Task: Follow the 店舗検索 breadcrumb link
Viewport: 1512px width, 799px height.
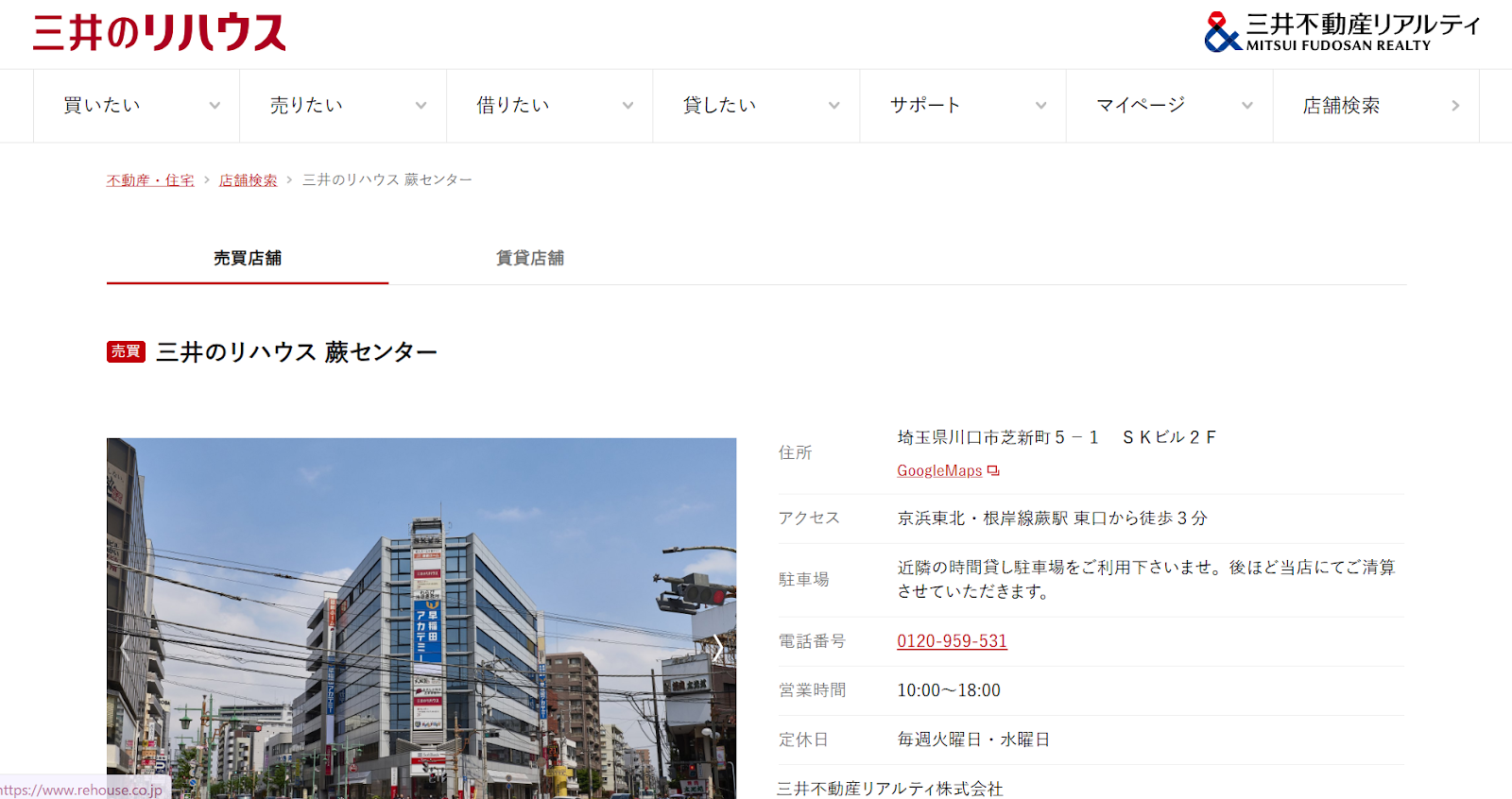Action: (x=249, y=180)
